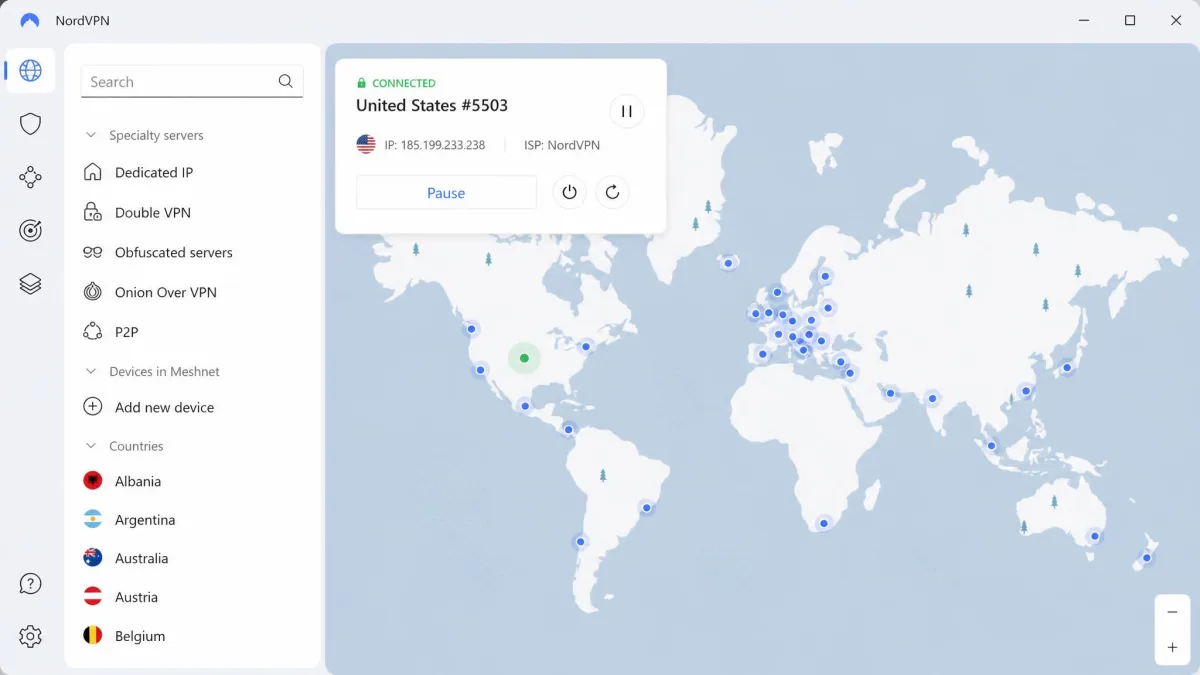Click the search magnifier icon

286,81
